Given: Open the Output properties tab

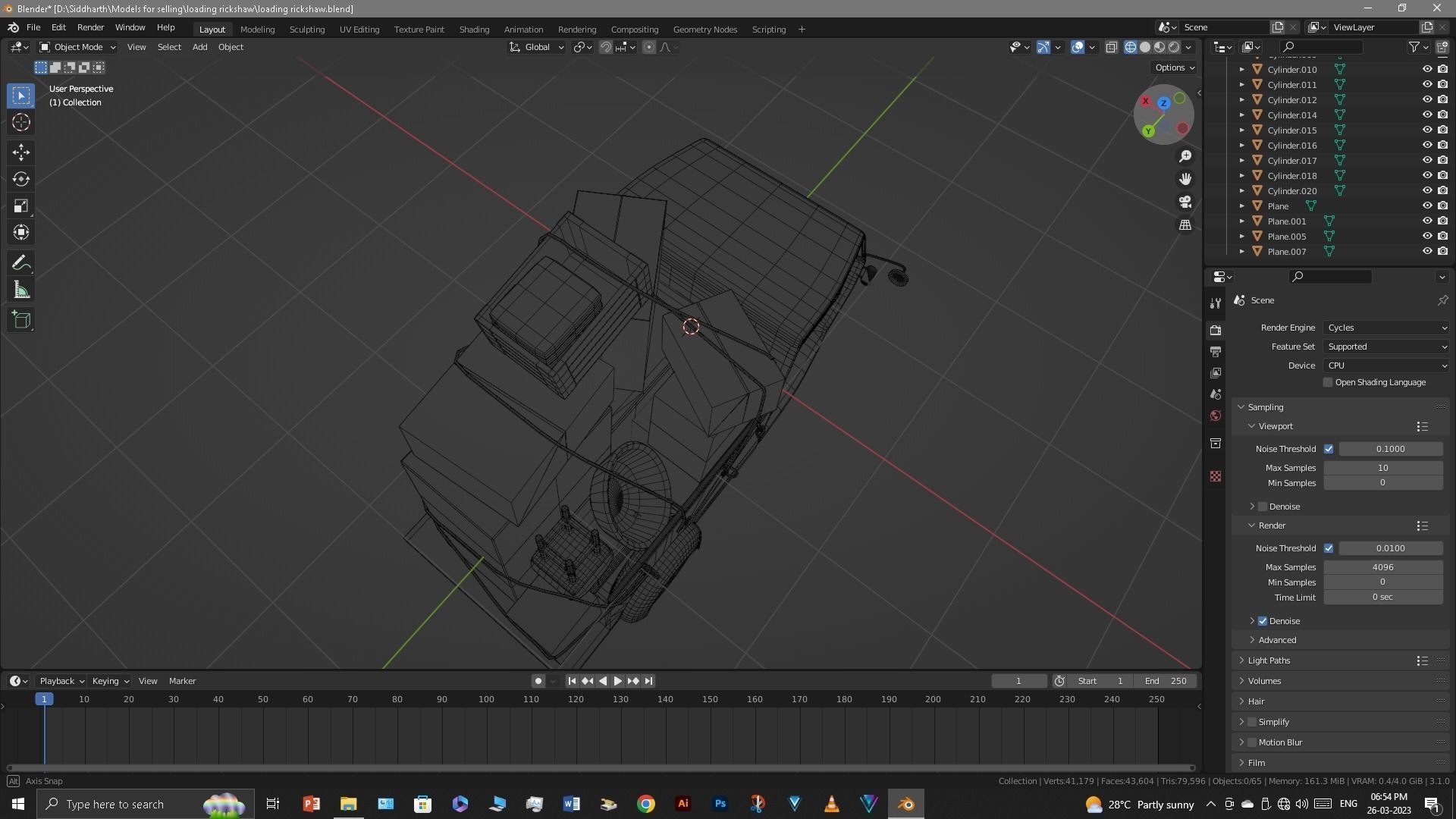Looking at the screenshot, I should 1216,352.
